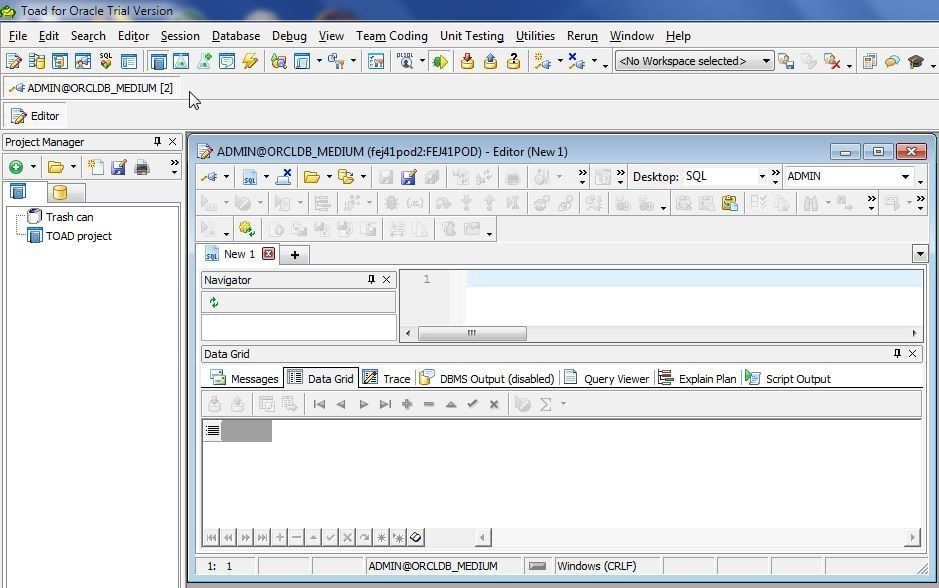Click printer icon in Project Manager toolbar
This screenshot has height=588, width=939.
pyautogui.click(x=142, y=167)
